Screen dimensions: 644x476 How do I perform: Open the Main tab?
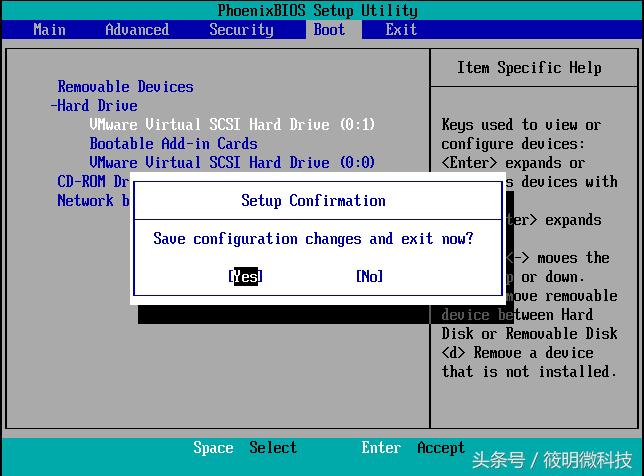(x=49, y=30)
